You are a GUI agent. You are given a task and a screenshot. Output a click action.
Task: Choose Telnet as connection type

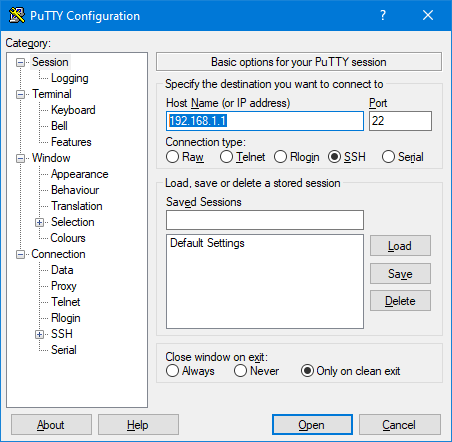point(226,157)
